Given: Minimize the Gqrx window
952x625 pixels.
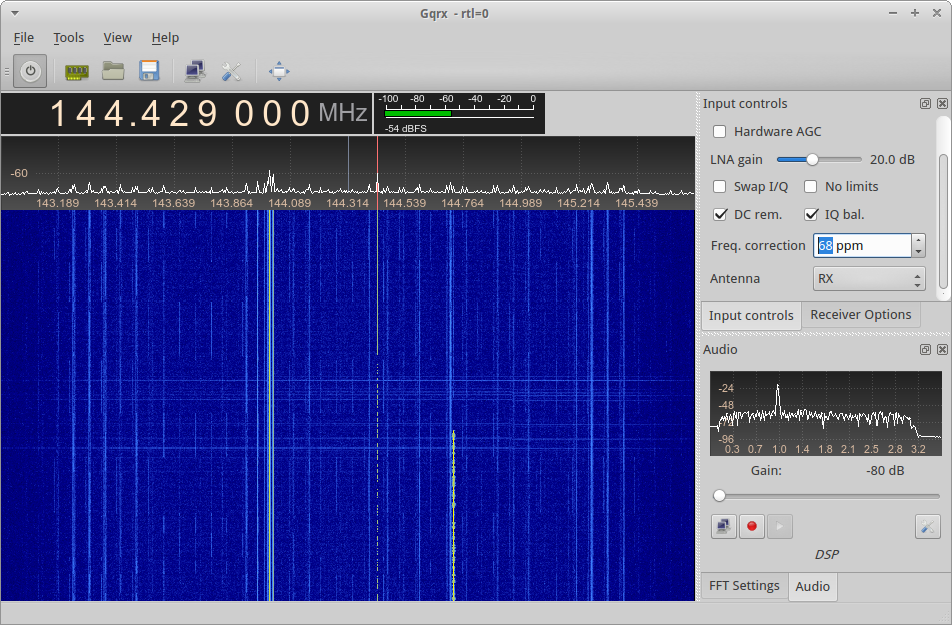Looking at the screenshot, I should 892,13.
